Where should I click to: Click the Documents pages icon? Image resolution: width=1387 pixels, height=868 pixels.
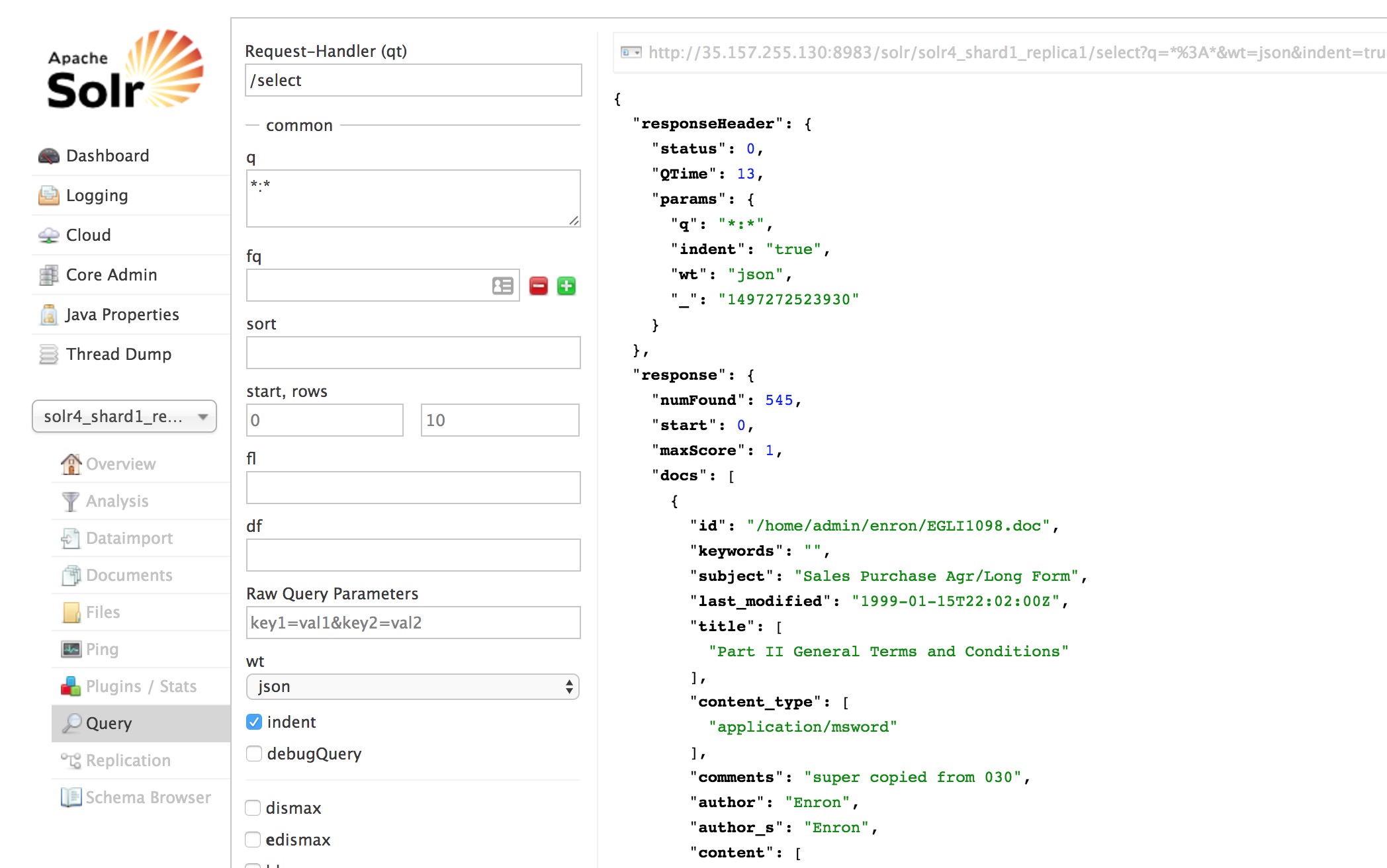(71, 576)
